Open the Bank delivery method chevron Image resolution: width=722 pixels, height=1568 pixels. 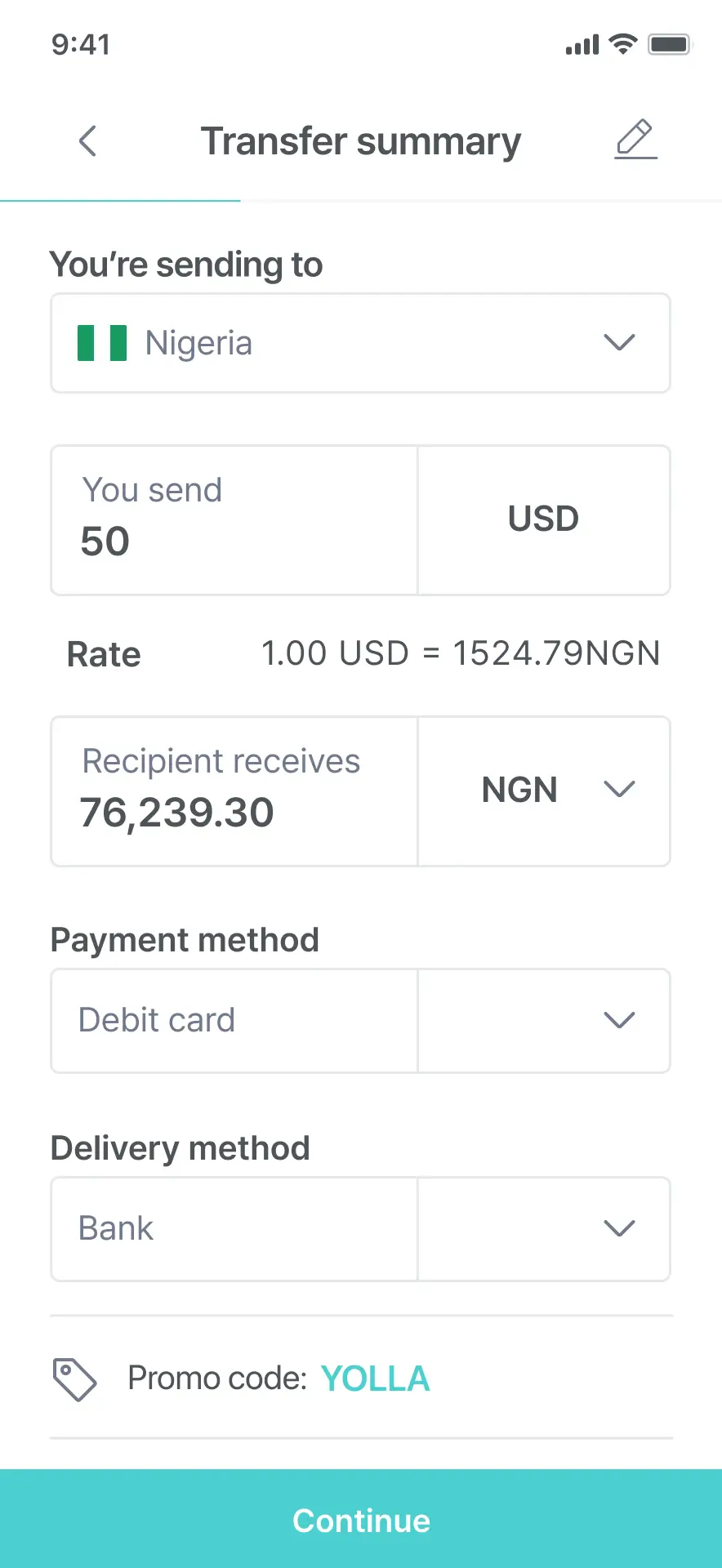pos(619,1228)
